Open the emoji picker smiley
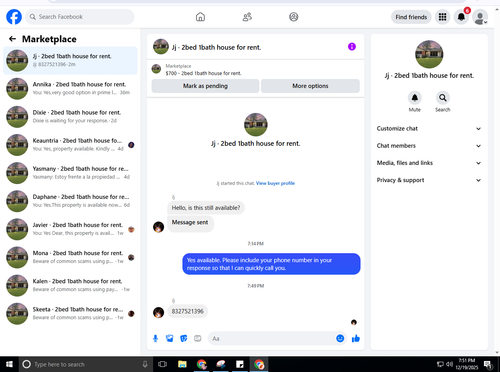This screenshot has height=372, width=500. [340, 338]
